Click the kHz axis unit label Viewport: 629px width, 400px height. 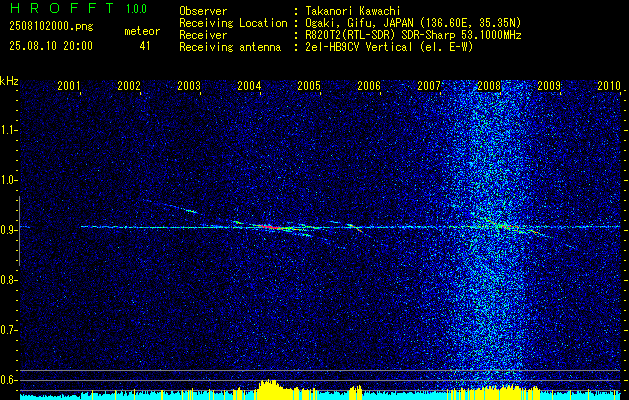pos(9,81)
